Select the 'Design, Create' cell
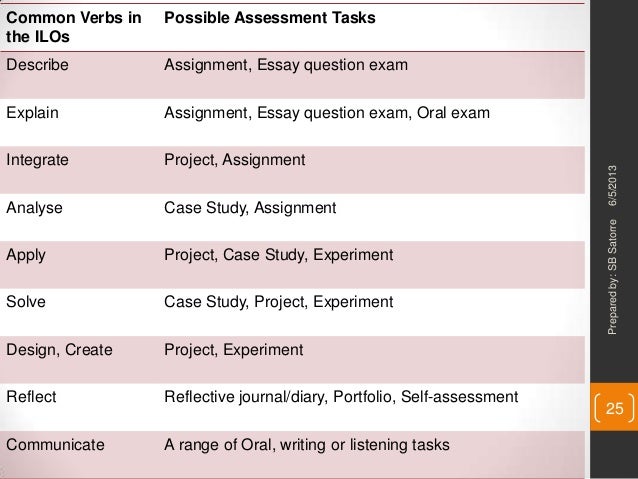 pyautogui.click(x=59, y=350)
